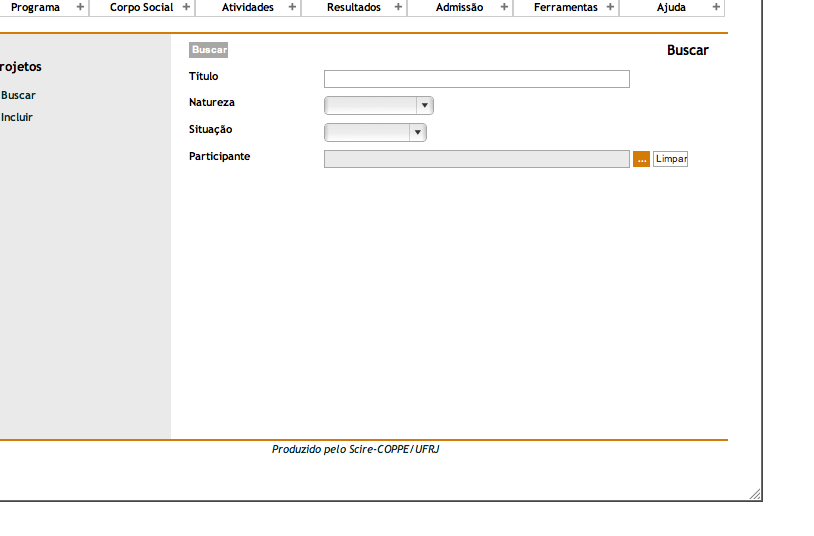Expand the plus icon beside Resultados

399,7
